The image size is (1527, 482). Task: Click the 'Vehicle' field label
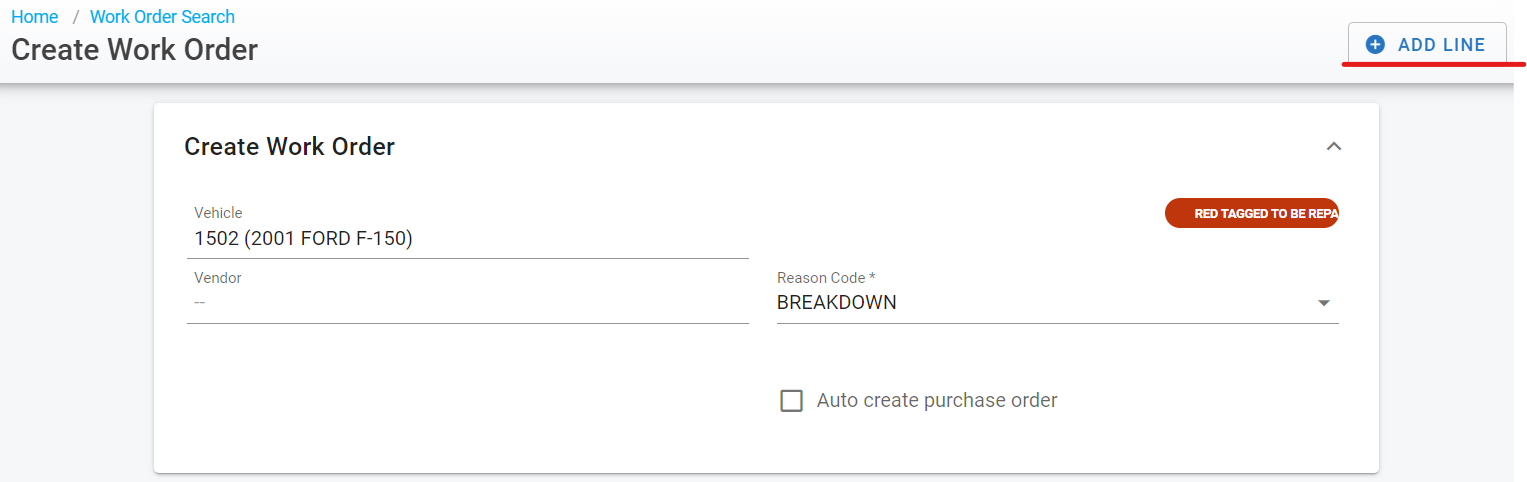click(x=217, y=213)
